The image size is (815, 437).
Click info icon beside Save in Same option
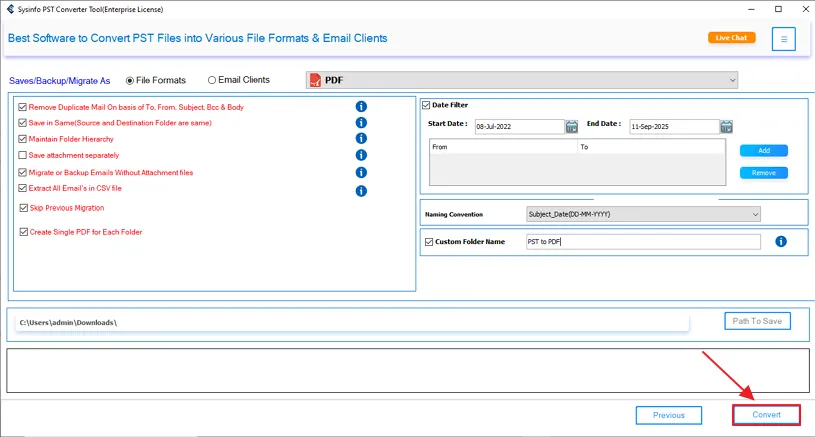click(x=361, y=123)
